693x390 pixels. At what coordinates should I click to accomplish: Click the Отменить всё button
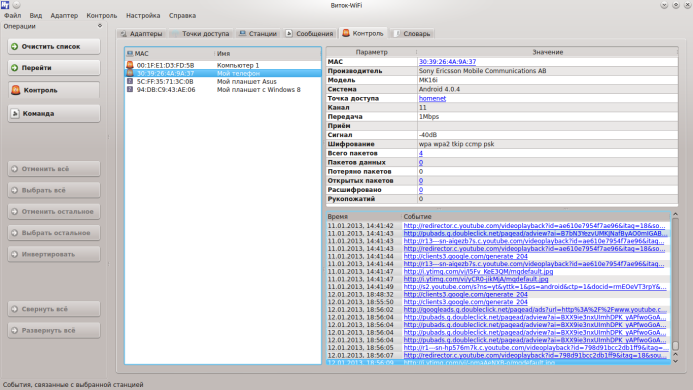(54, 169)
